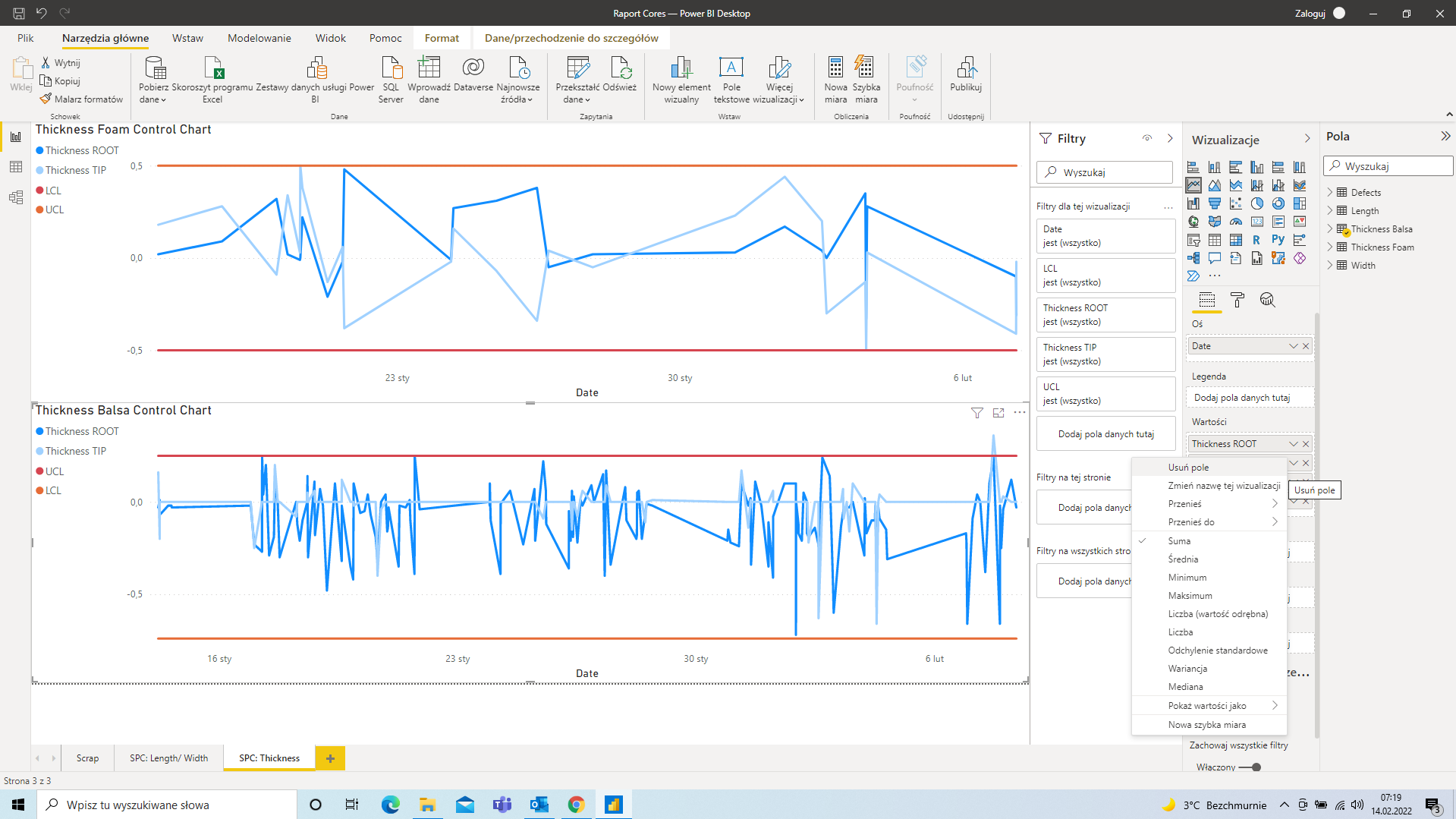Switch to Data table view in sidebar
1456x819 pixels.
(x=16, y=167)
